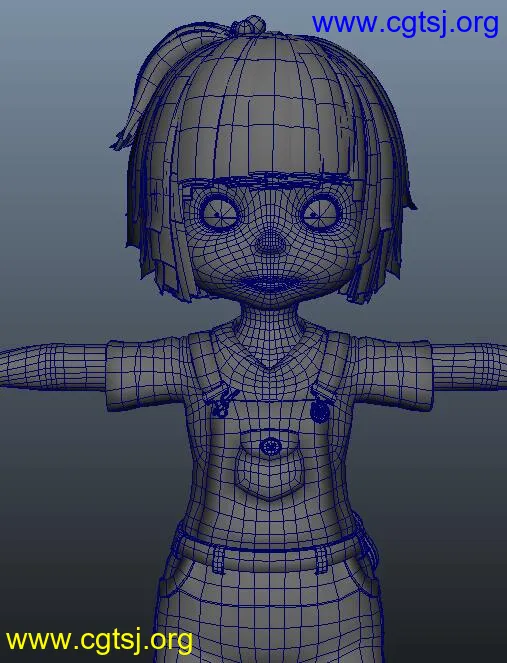The height and width of the screenshot is (663, 507).
Task: Select the character's nose mesh
Action: (271, 242)
